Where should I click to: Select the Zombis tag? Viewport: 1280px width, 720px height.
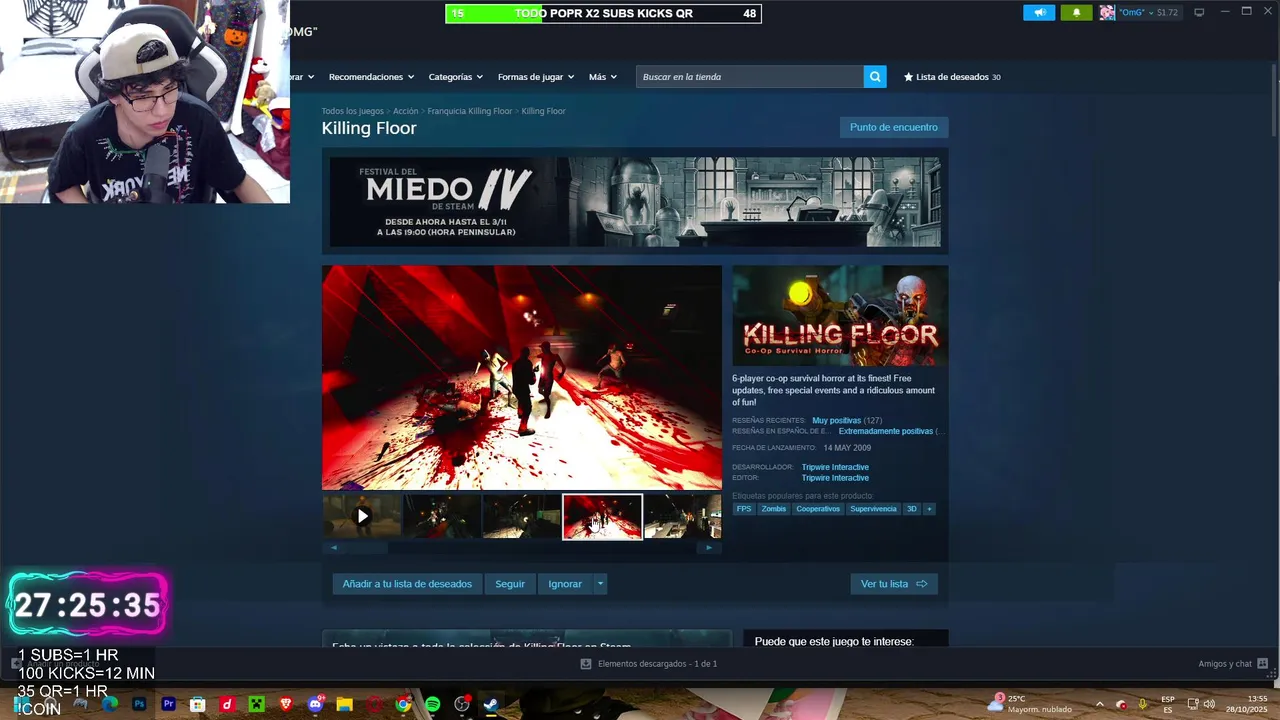pos(774,509)
